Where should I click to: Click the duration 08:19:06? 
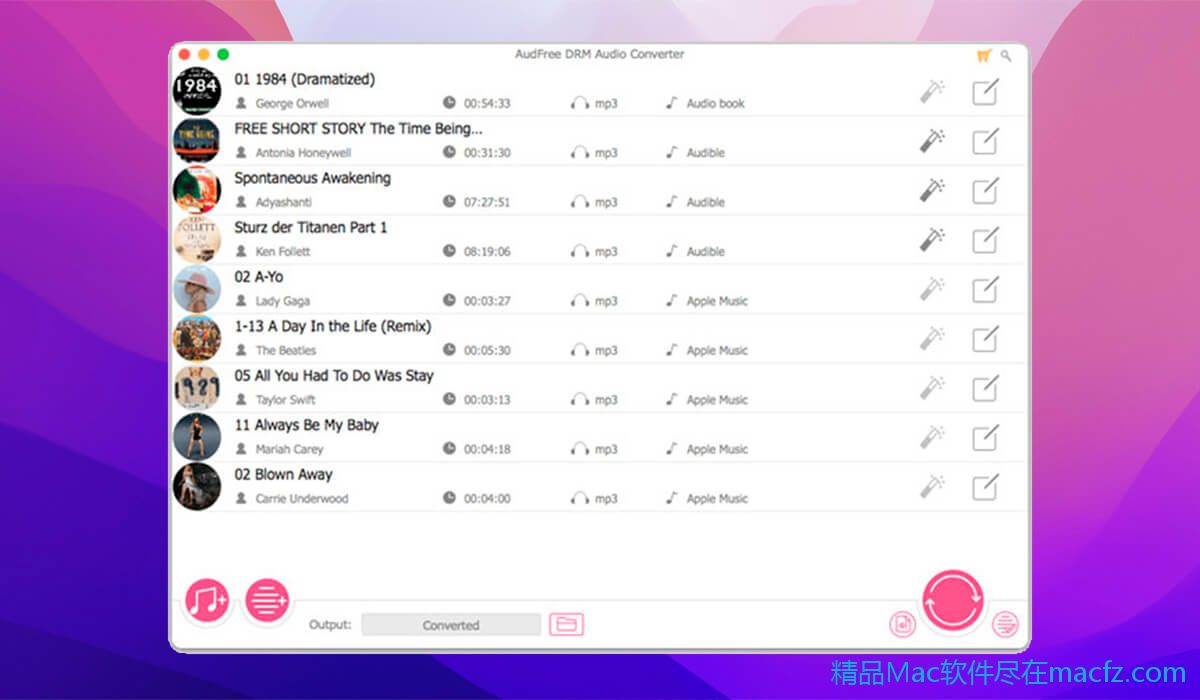487,252
